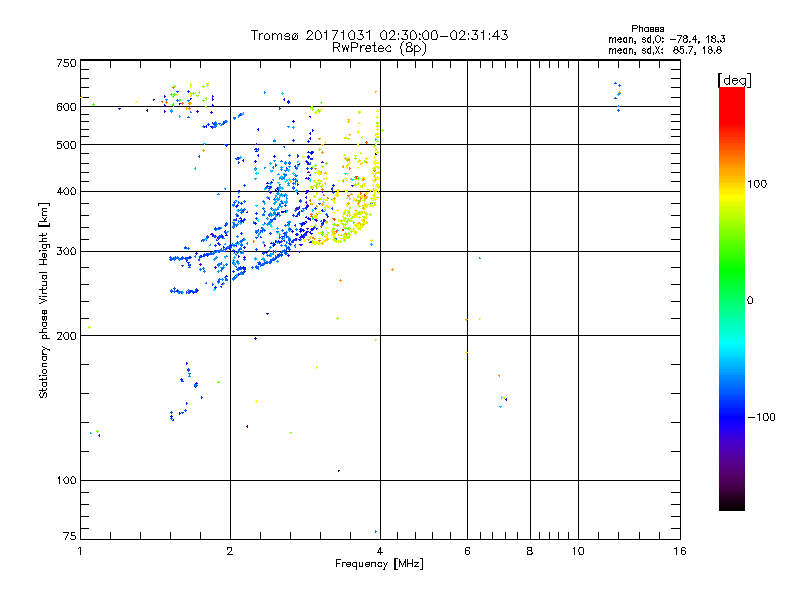Click the colorbar tick label '100'

(x=757, y=184)
